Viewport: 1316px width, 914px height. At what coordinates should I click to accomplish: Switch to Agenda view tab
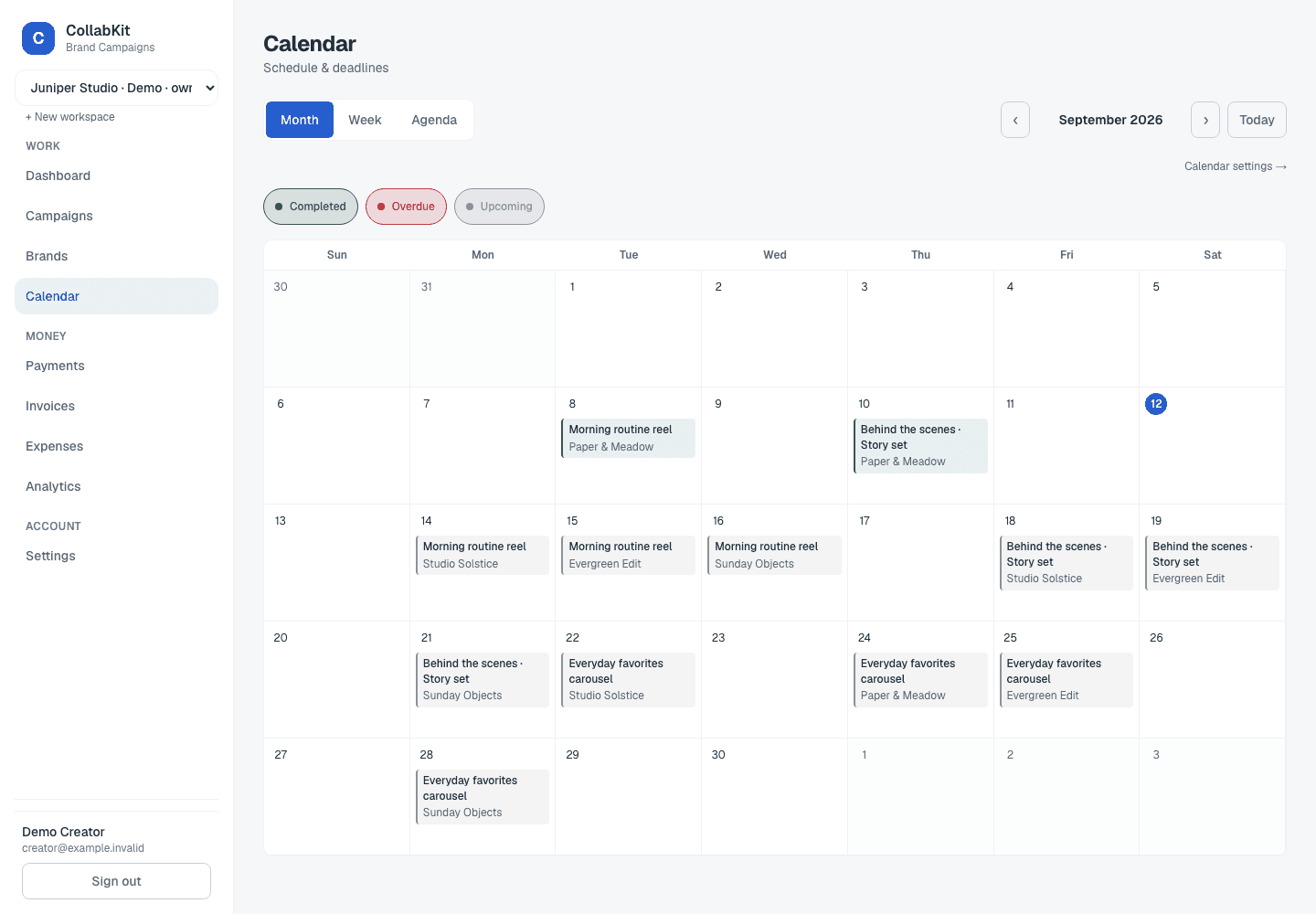click(x=434, y=120)
